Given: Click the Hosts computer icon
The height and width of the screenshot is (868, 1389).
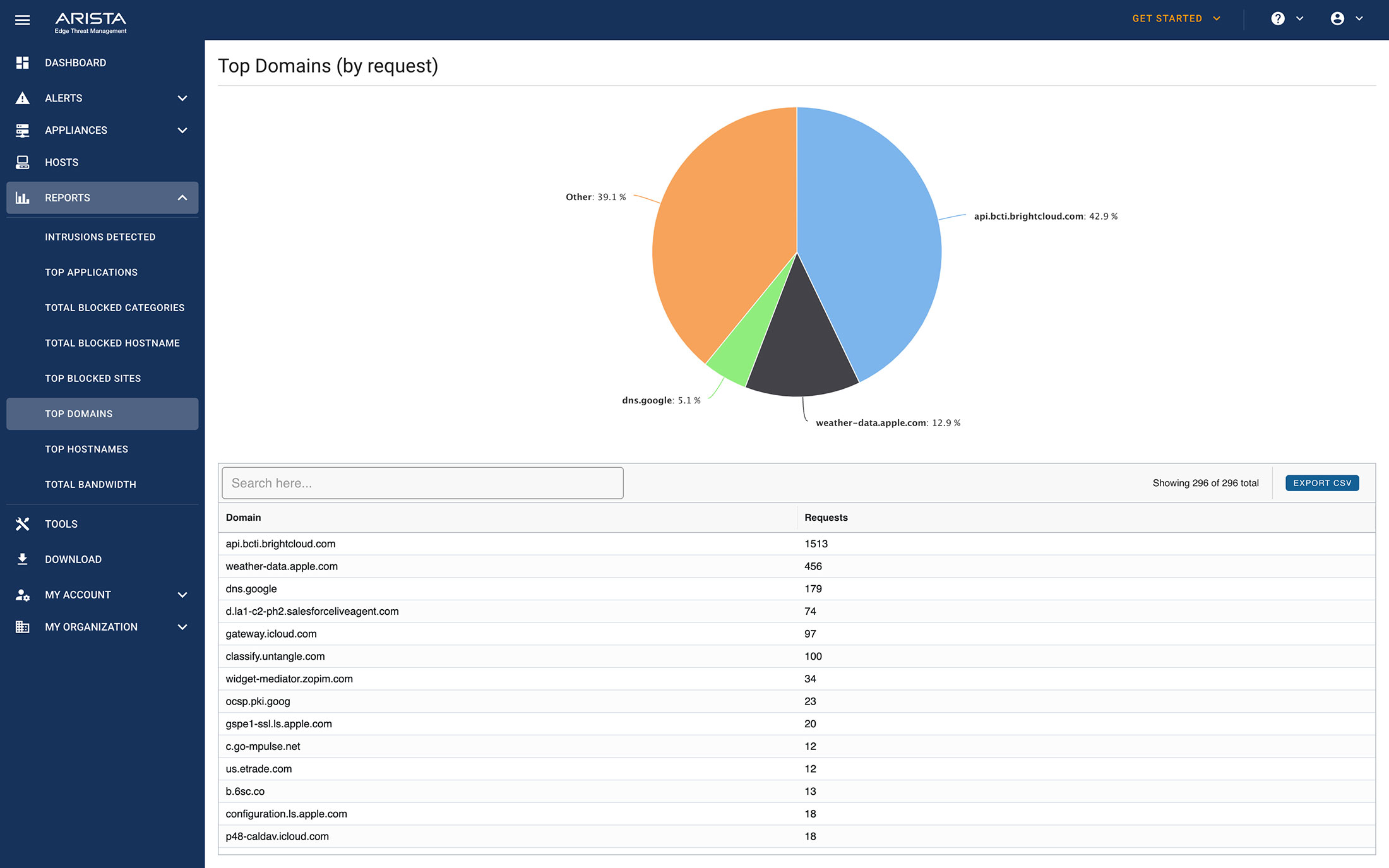Looking at the screenshot, I should coord(22,162).
